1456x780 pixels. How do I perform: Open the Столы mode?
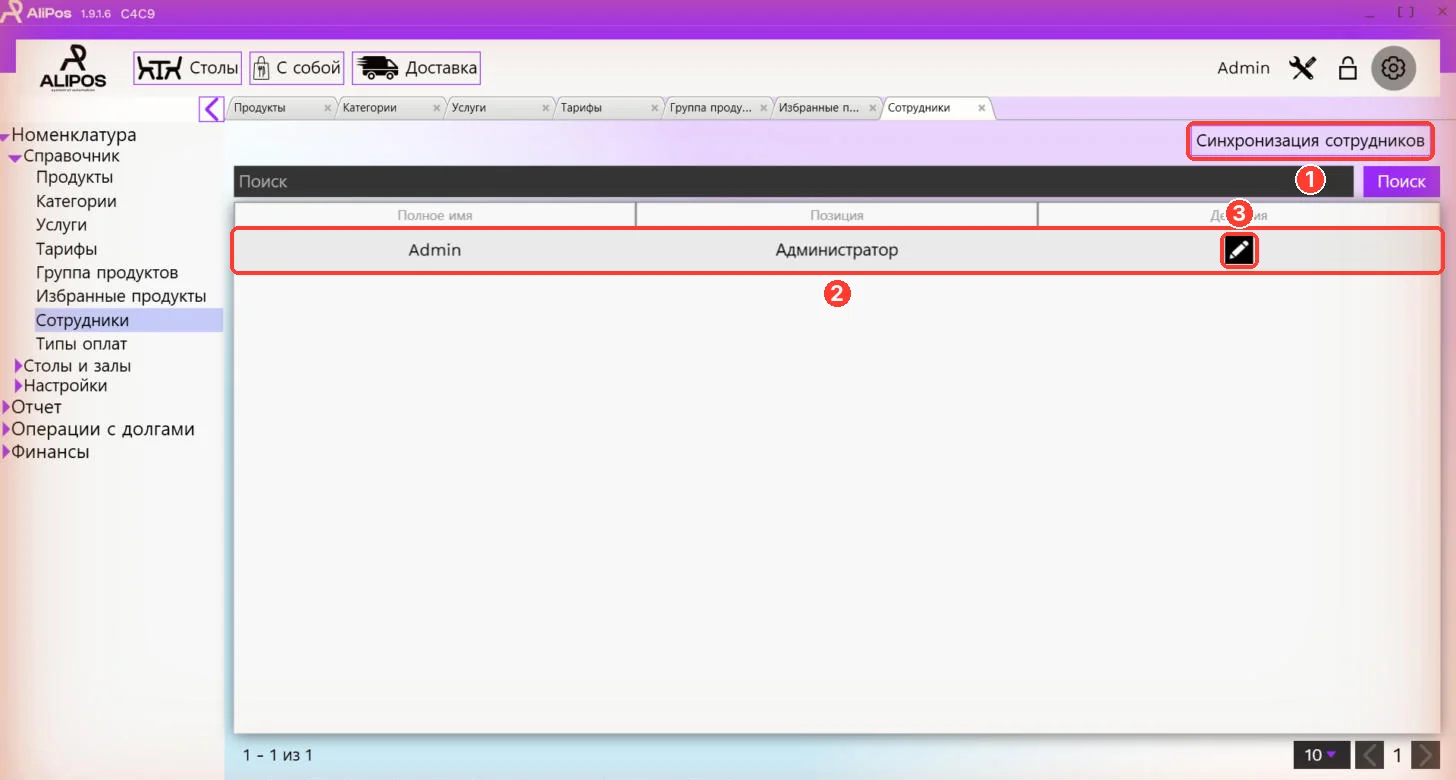(x=188, y=68)
